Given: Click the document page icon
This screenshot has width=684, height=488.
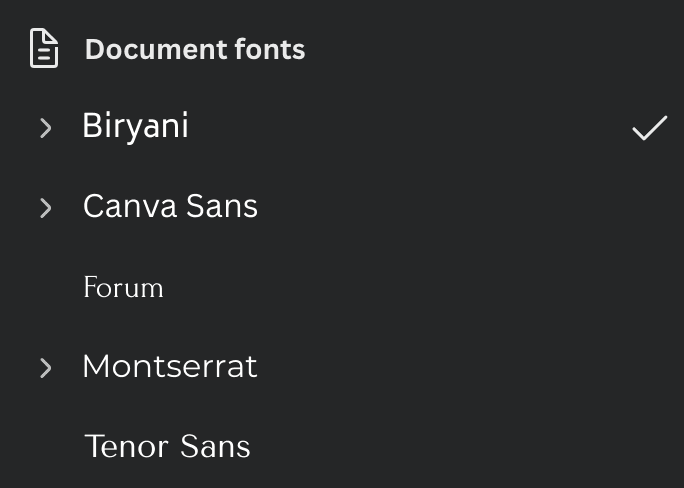Looking at the screenshot, I should point(44,49).
